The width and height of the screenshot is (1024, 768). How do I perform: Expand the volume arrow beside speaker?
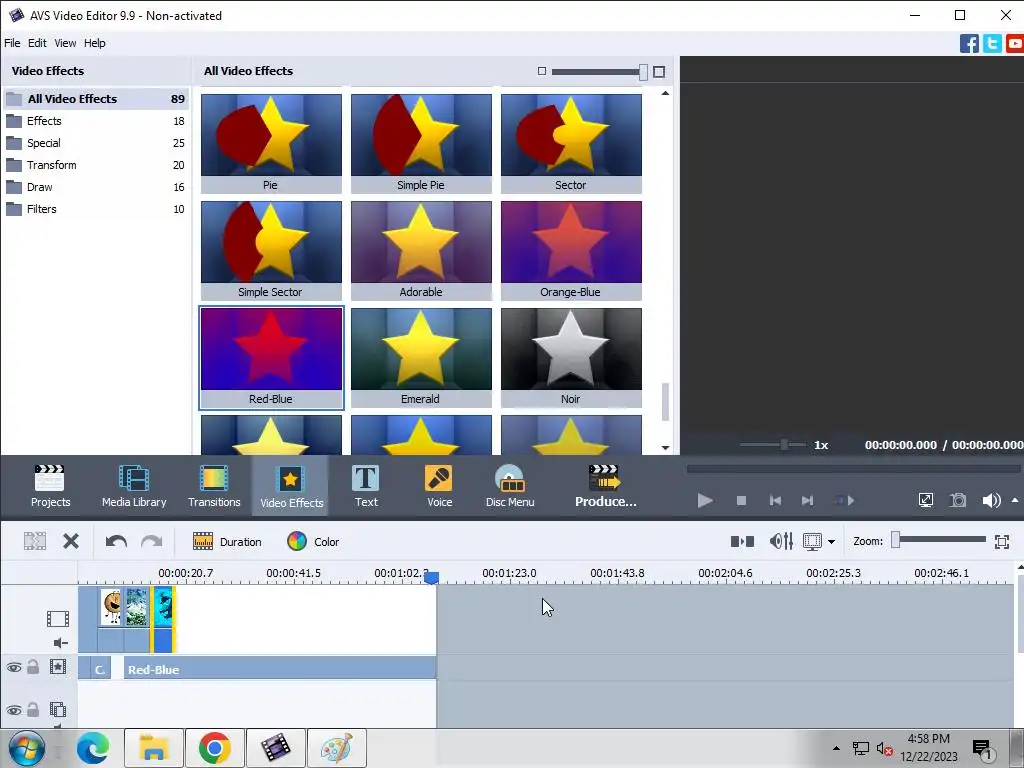point(1015,500)
